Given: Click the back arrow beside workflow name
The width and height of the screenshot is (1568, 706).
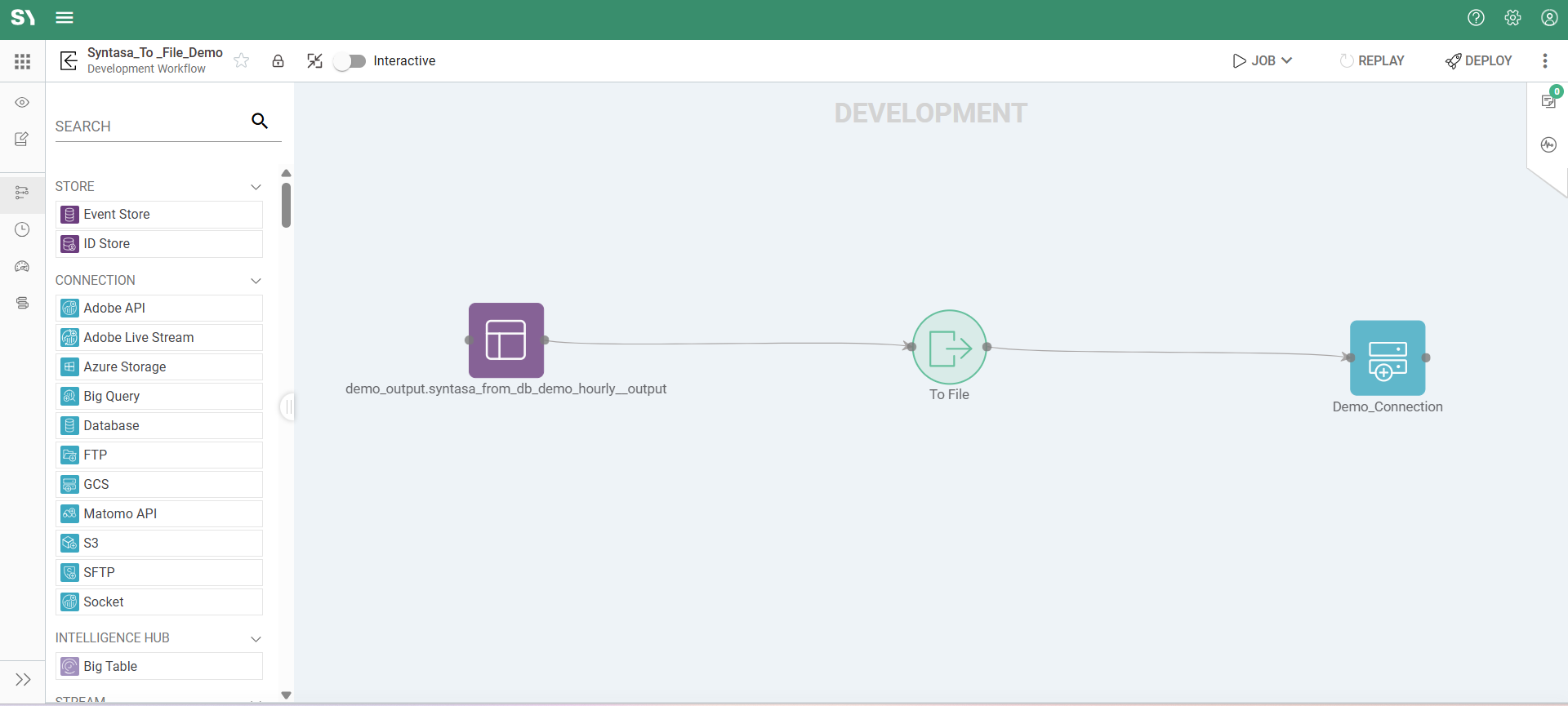Looking at the screenshot, I should (69, 60).
